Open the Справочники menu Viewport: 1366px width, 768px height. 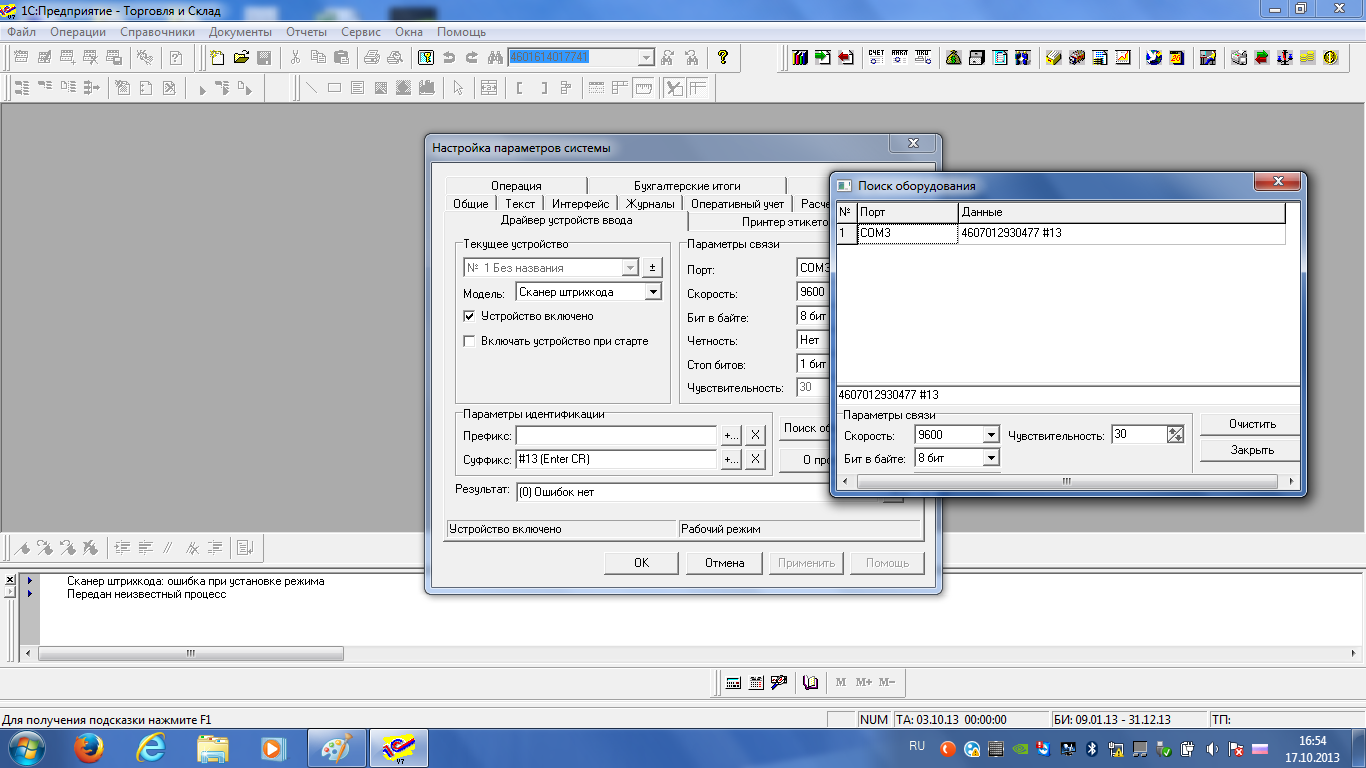pos(157,32)
